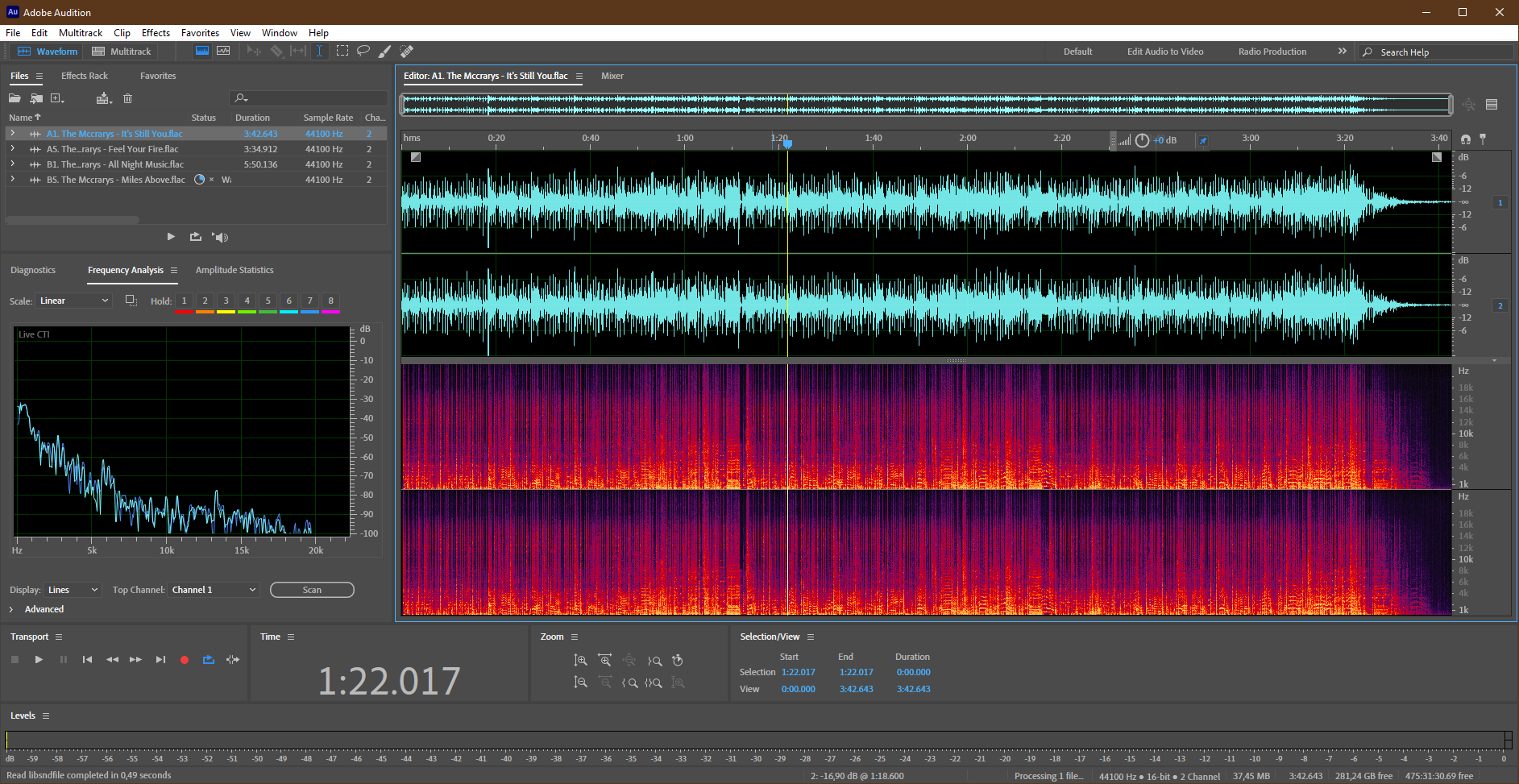Toggle Auto-Play speaker icon in Files panel
This screenshot has height=784, width=1519.
221,237
